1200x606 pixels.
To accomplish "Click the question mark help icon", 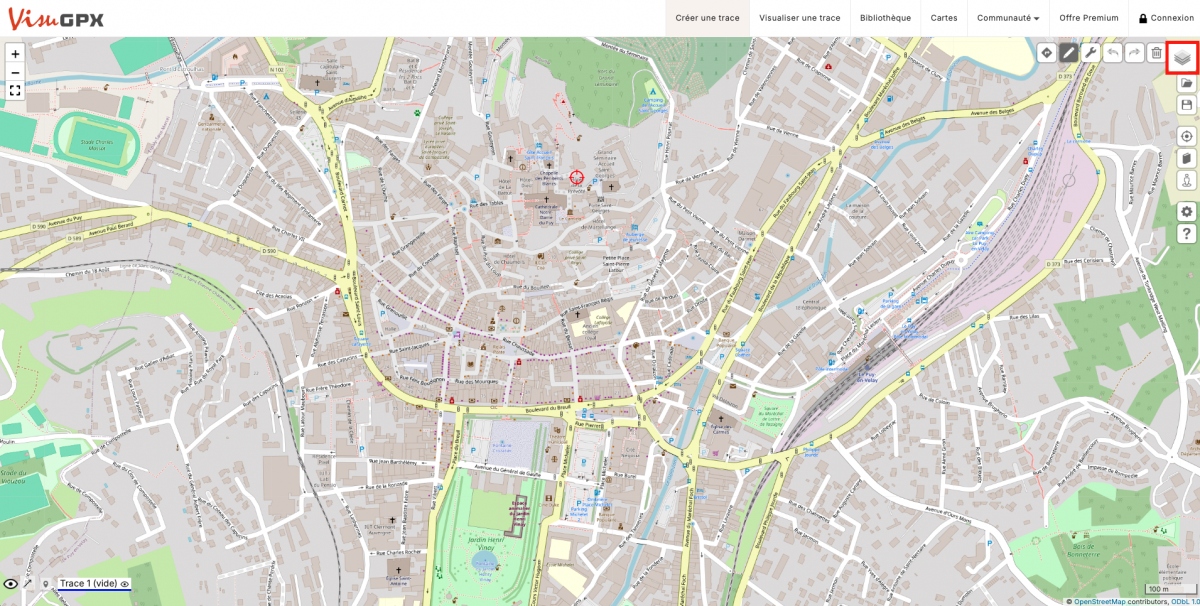I will coord(1187,234).
